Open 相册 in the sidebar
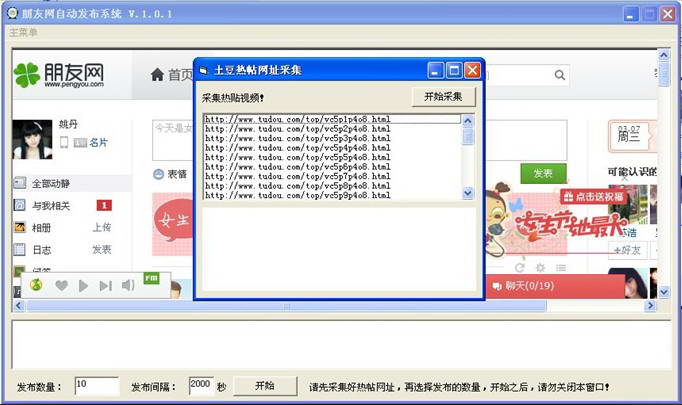This screenshot has width=682, height=405. coord(41,228)
